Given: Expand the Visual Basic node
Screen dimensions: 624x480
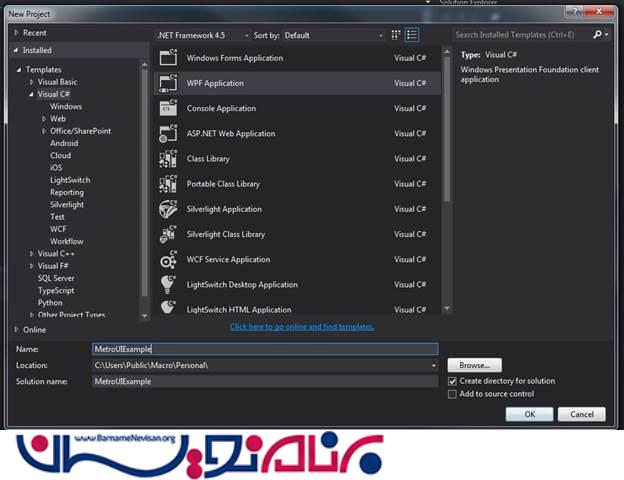Looking at the screenshot, I should (31, 82).
